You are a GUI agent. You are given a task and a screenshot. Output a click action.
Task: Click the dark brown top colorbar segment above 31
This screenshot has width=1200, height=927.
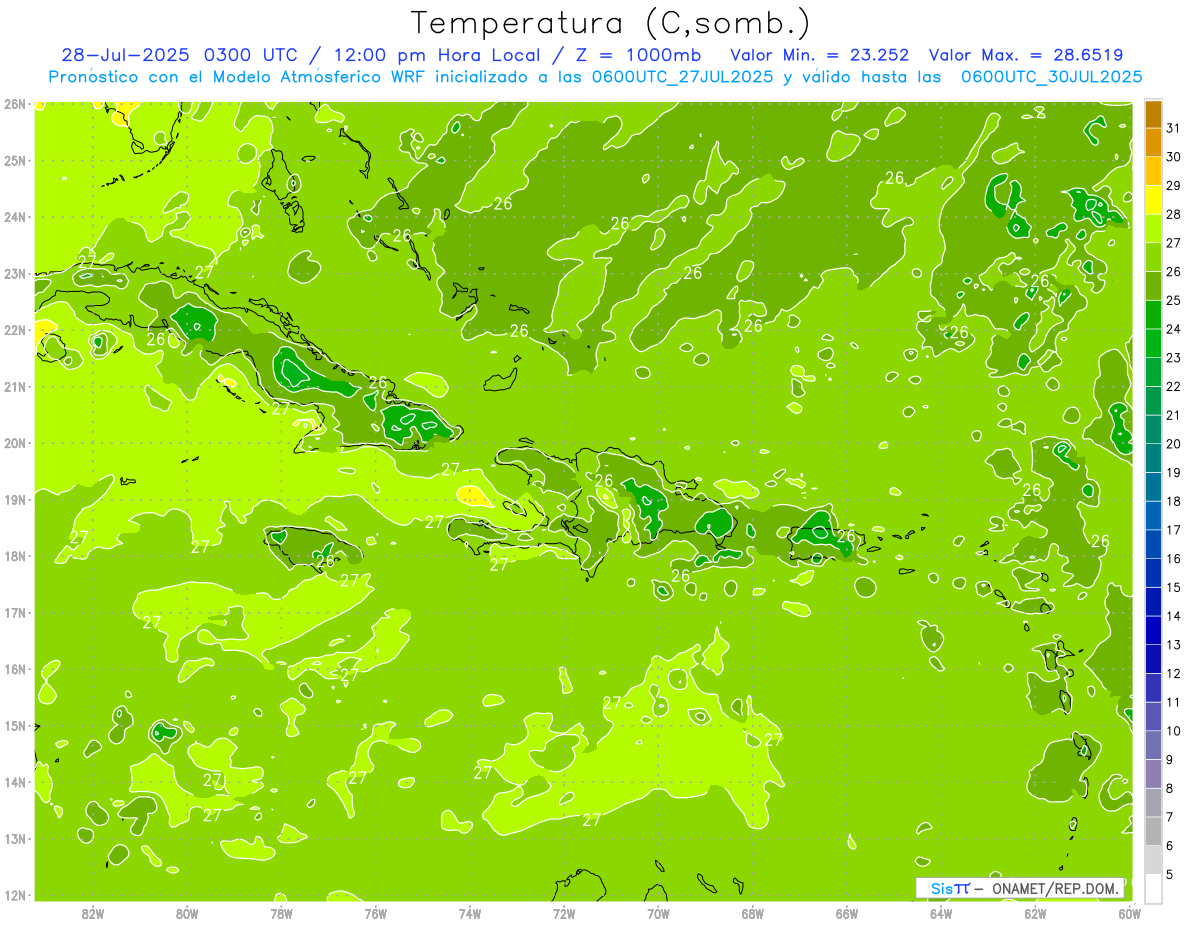[x=1153, y=115]
